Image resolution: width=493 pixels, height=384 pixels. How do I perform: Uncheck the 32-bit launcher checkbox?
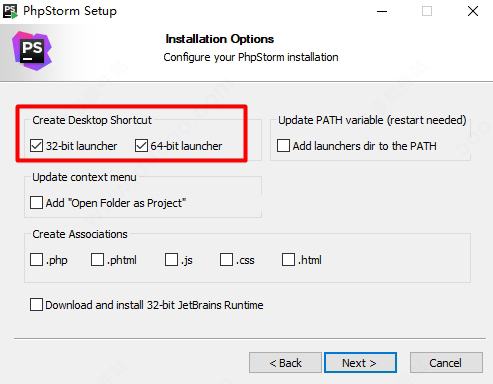[36, 146]
